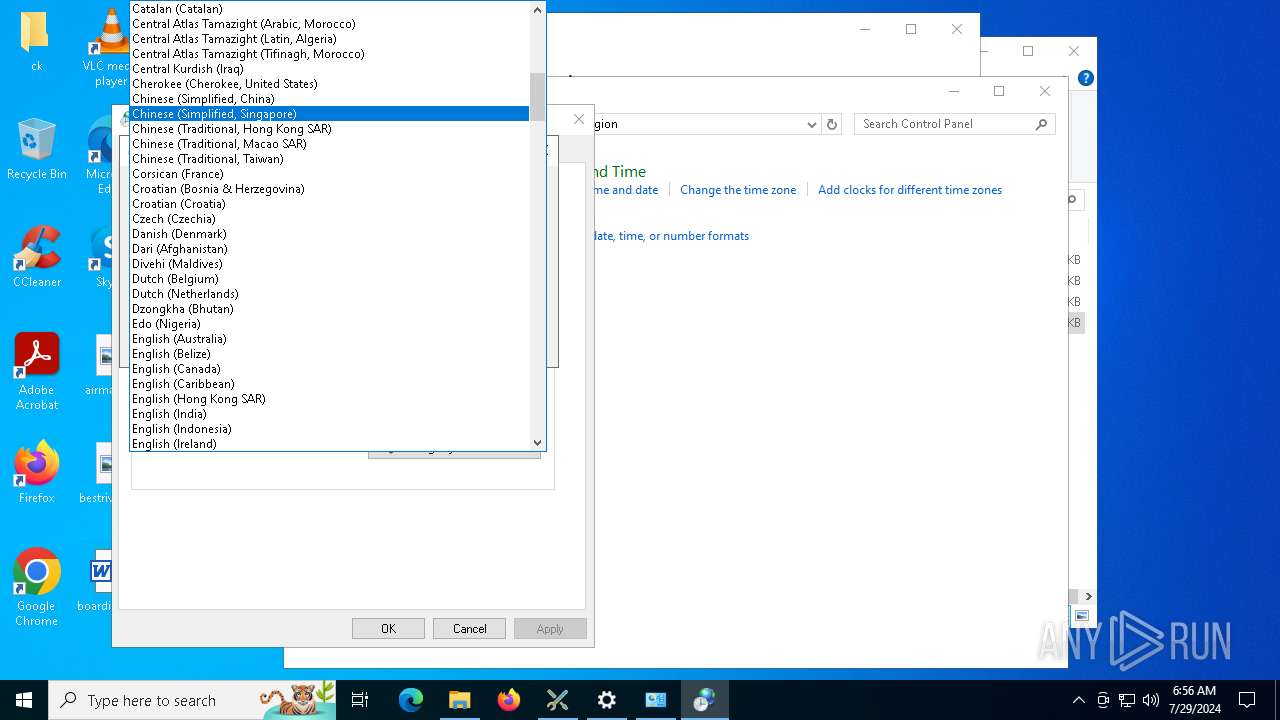
Task: Open CCleaner desktop shortcut
Action: pyautogui.click(x=37, y=257)
